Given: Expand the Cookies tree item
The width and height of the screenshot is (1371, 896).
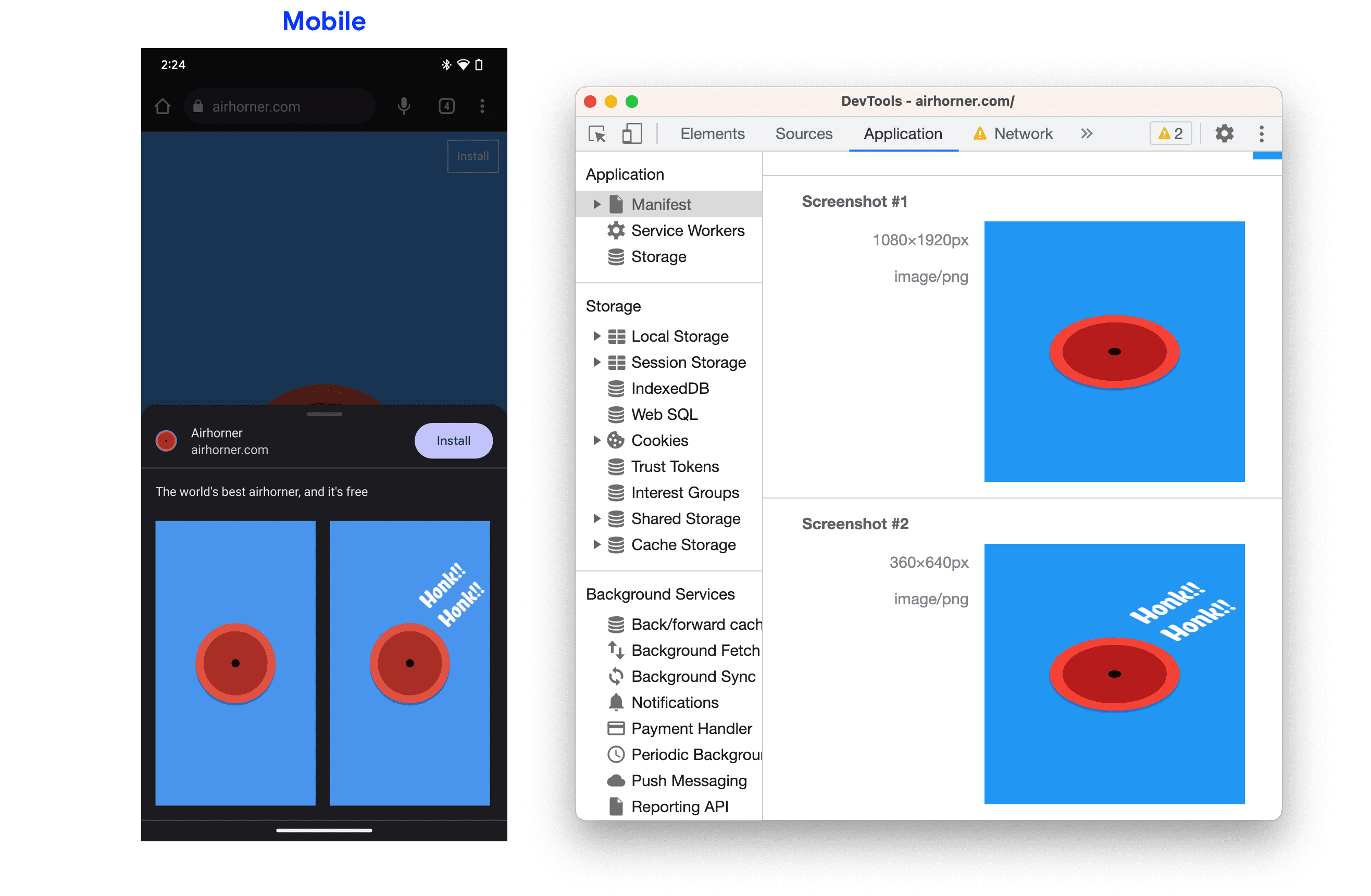Looking at the screenshot, I should point(596,440).
